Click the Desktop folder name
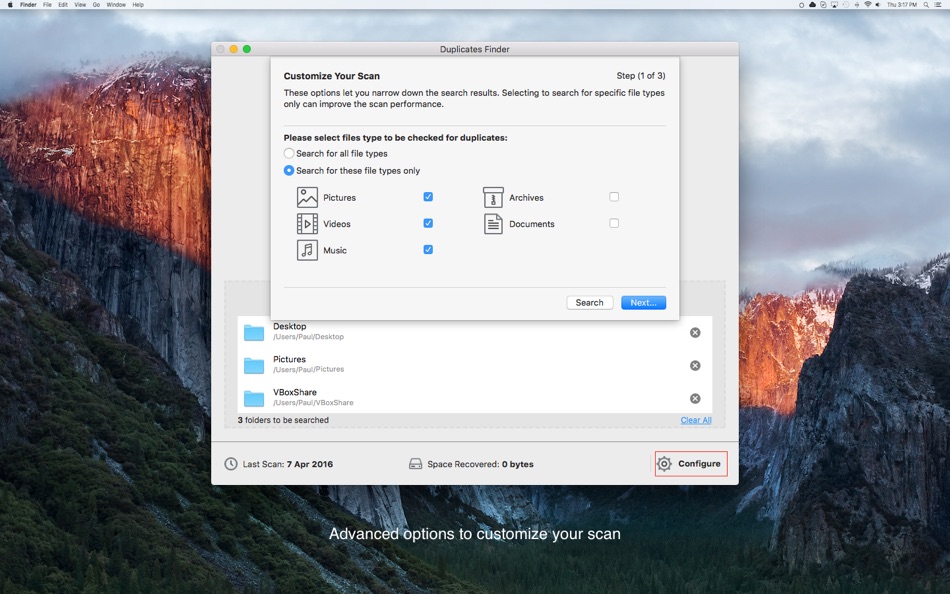The width and height of the screenshot is (950, 594). [x=290, y=326]
